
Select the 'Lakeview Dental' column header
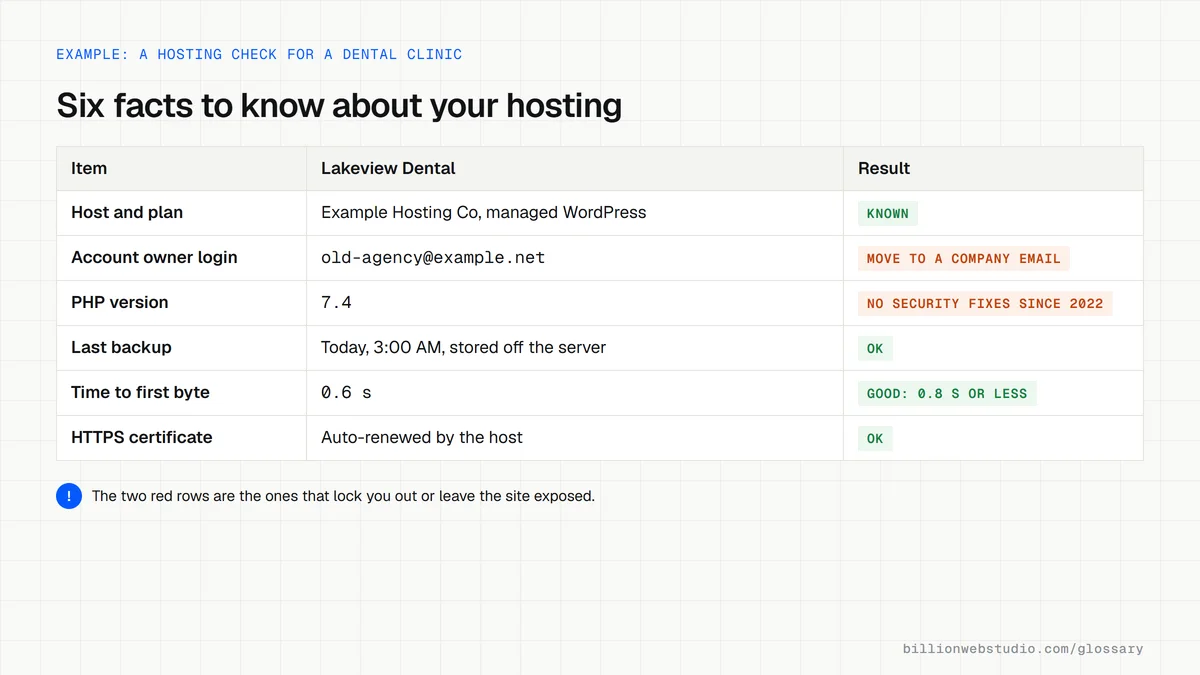388,168
